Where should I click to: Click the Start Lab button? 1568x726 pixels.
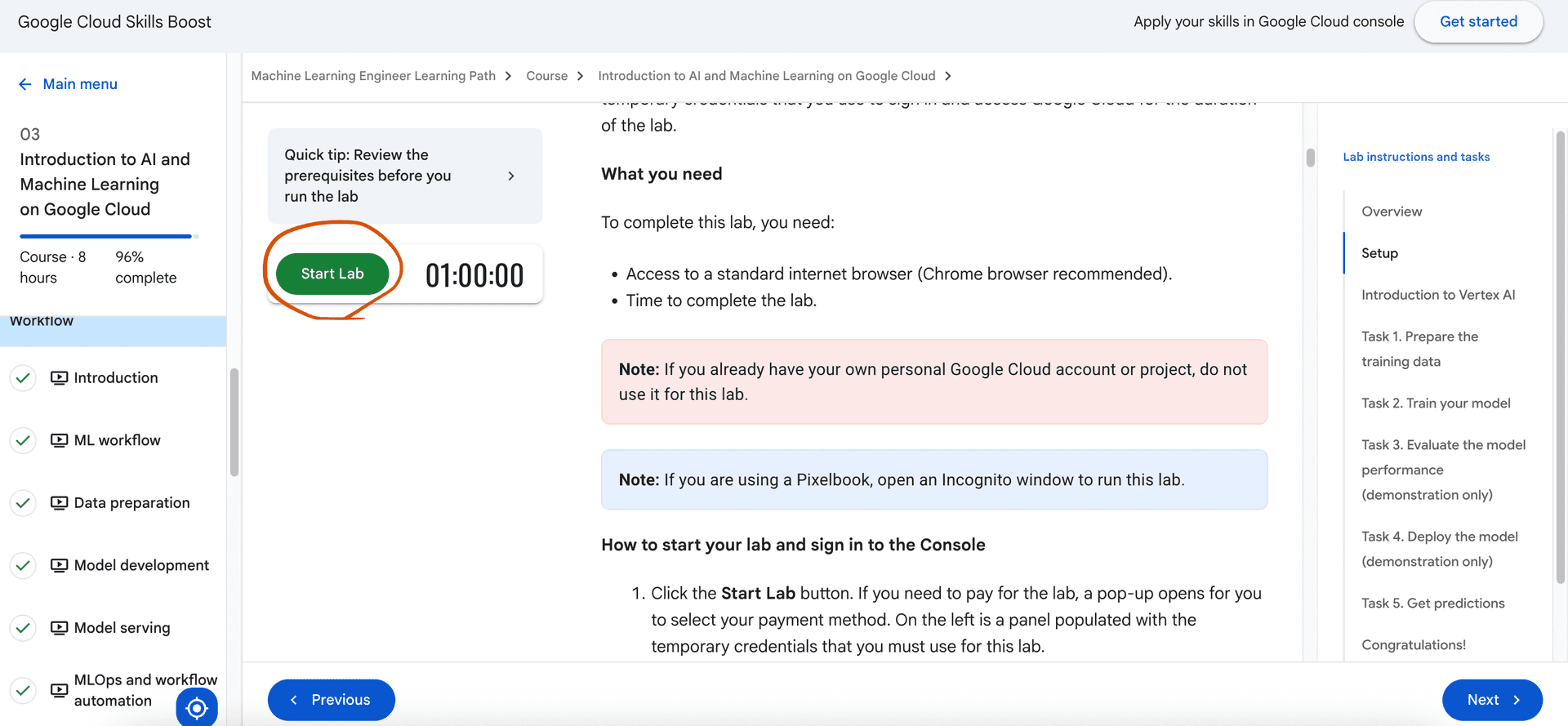point(332,274)
